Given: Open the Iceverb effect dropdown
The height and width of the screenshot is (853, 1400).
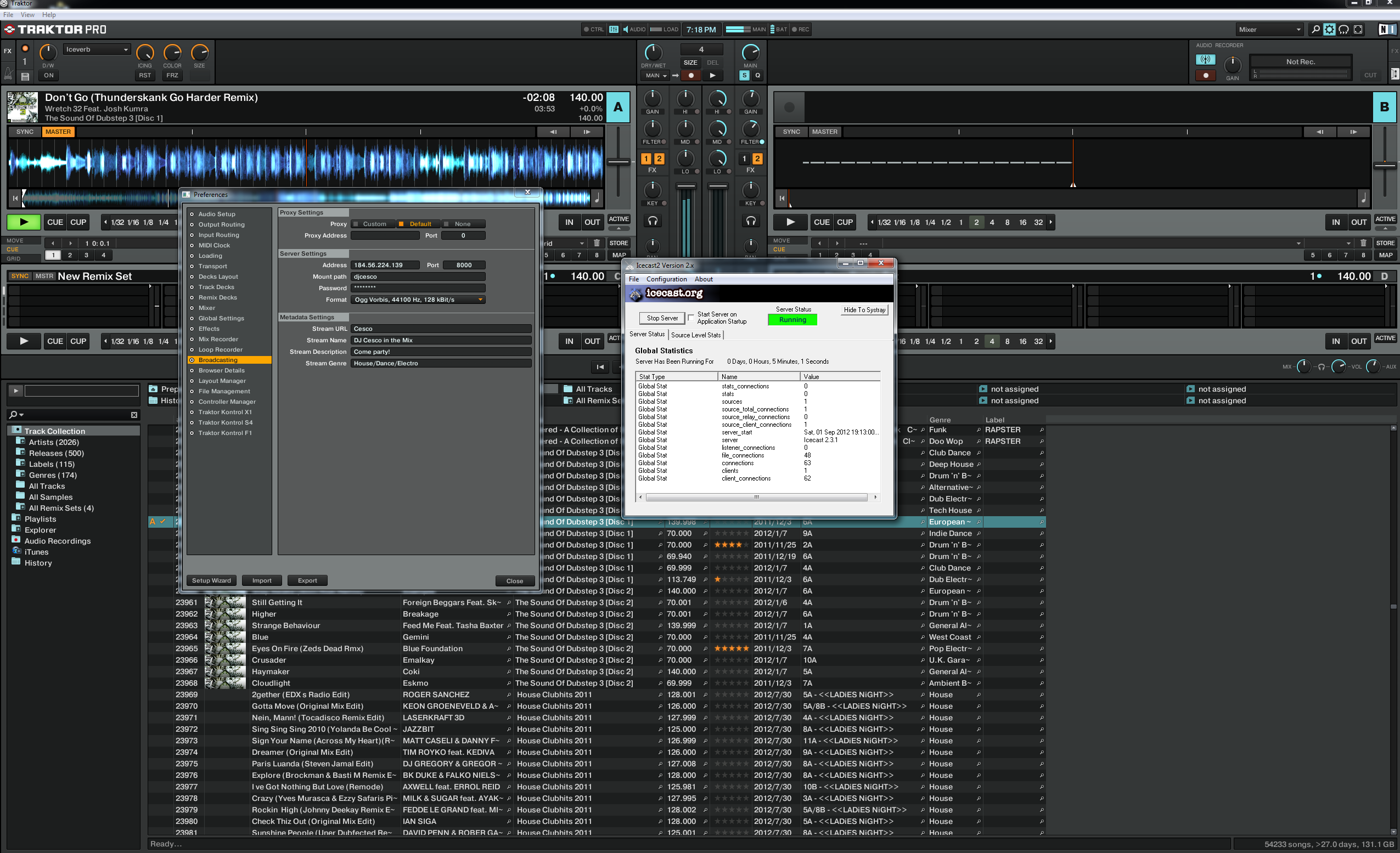Looking at the screenshot, I should (x=97, y=49).
